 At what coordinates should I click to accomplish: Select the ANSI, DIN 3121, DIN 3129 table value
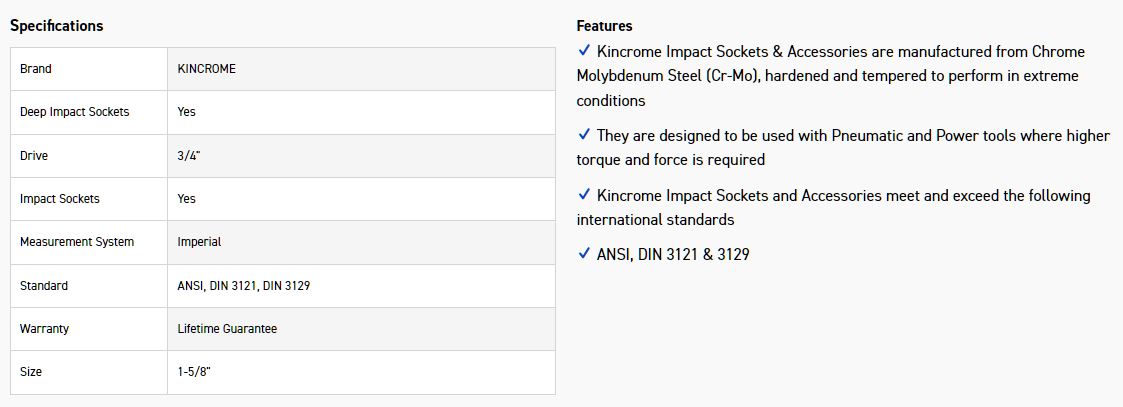pos(244,286)
